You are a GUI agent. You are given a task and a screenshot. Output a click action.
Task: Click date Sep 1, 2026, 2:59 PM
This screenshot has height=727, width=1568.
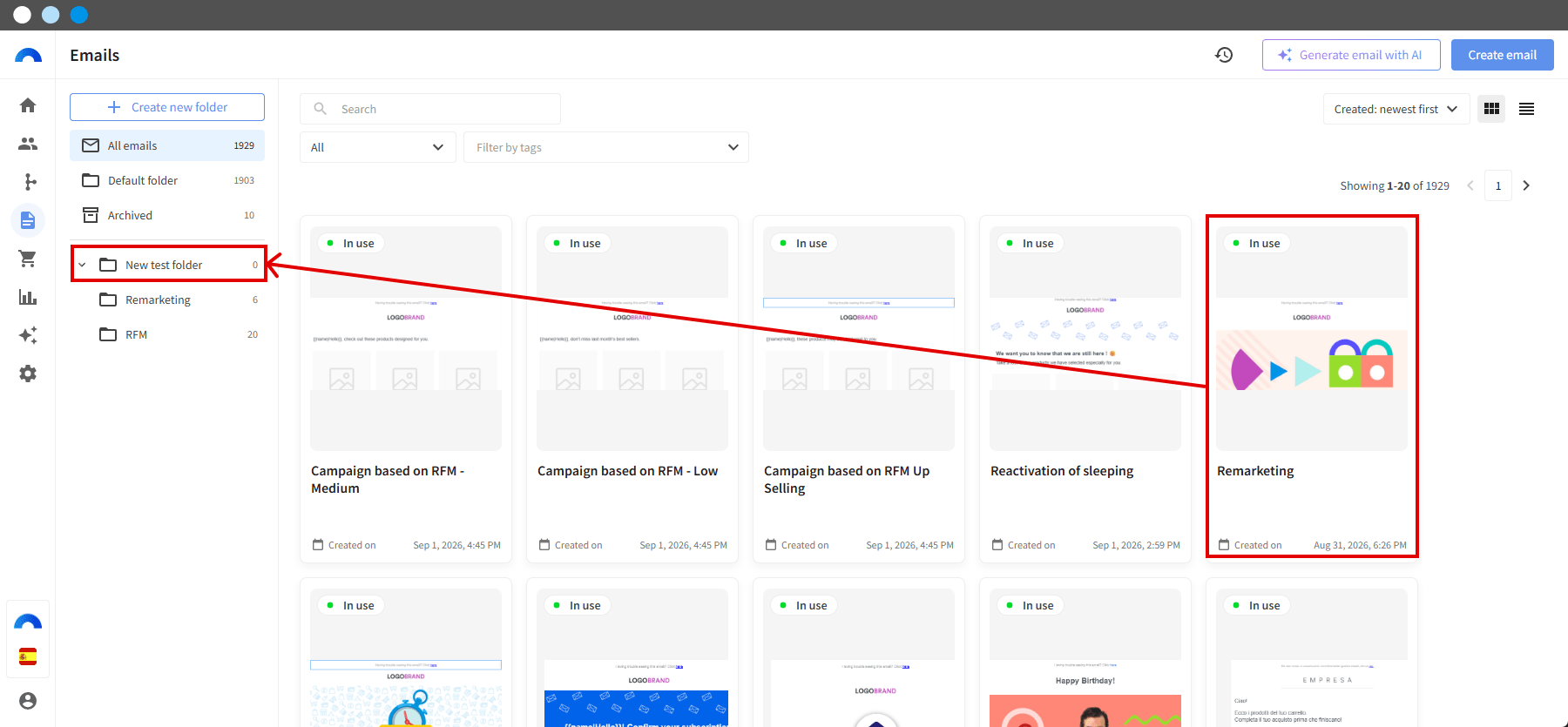point(1136,545)
